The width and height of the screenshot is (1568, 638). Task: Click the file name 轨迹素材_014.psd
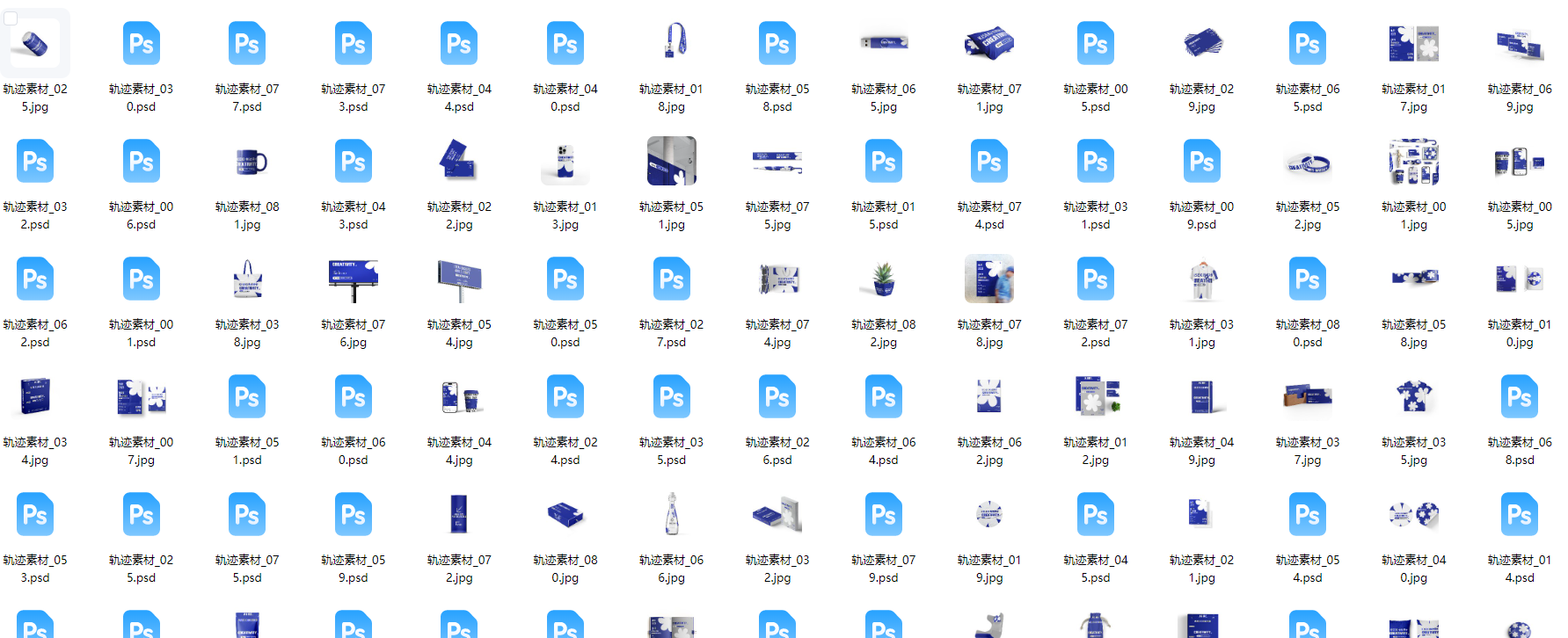click(x=1520, y=569)
